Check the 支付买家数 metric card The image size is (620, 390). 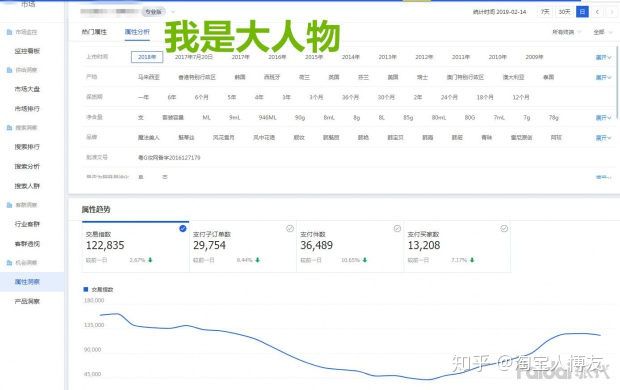504,228
